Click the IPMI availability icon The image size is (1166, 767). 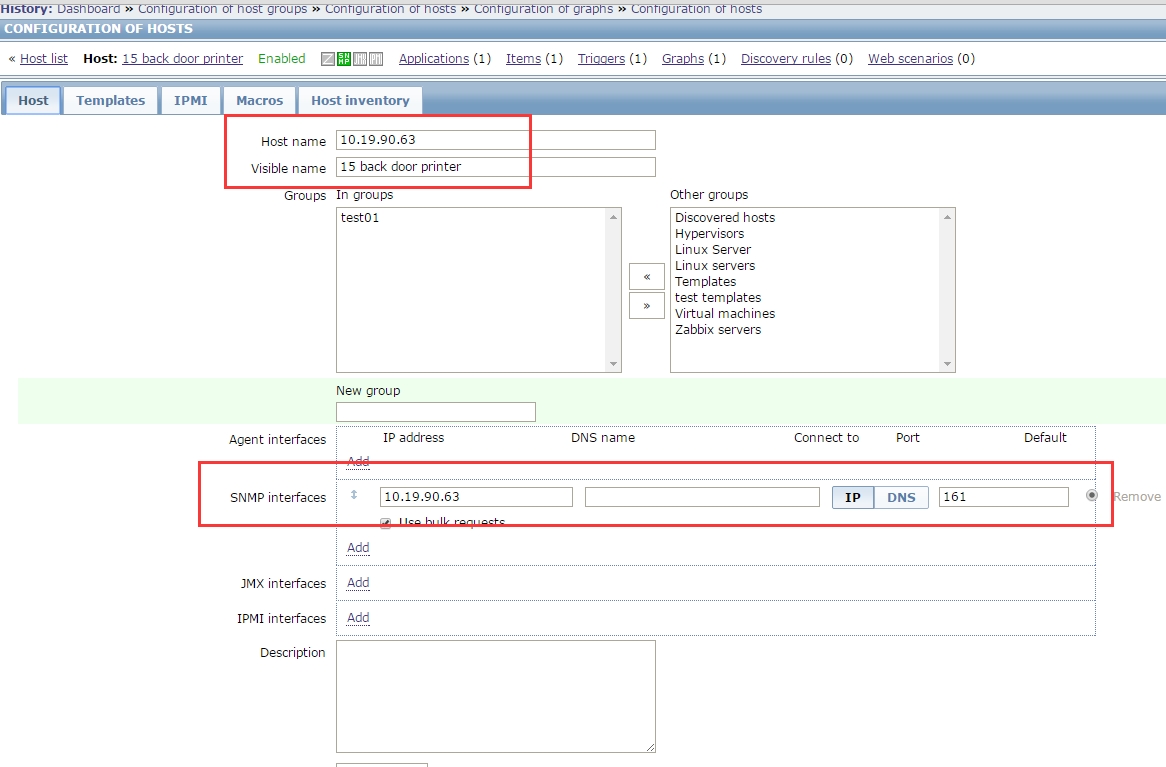(x=376, y=59)
